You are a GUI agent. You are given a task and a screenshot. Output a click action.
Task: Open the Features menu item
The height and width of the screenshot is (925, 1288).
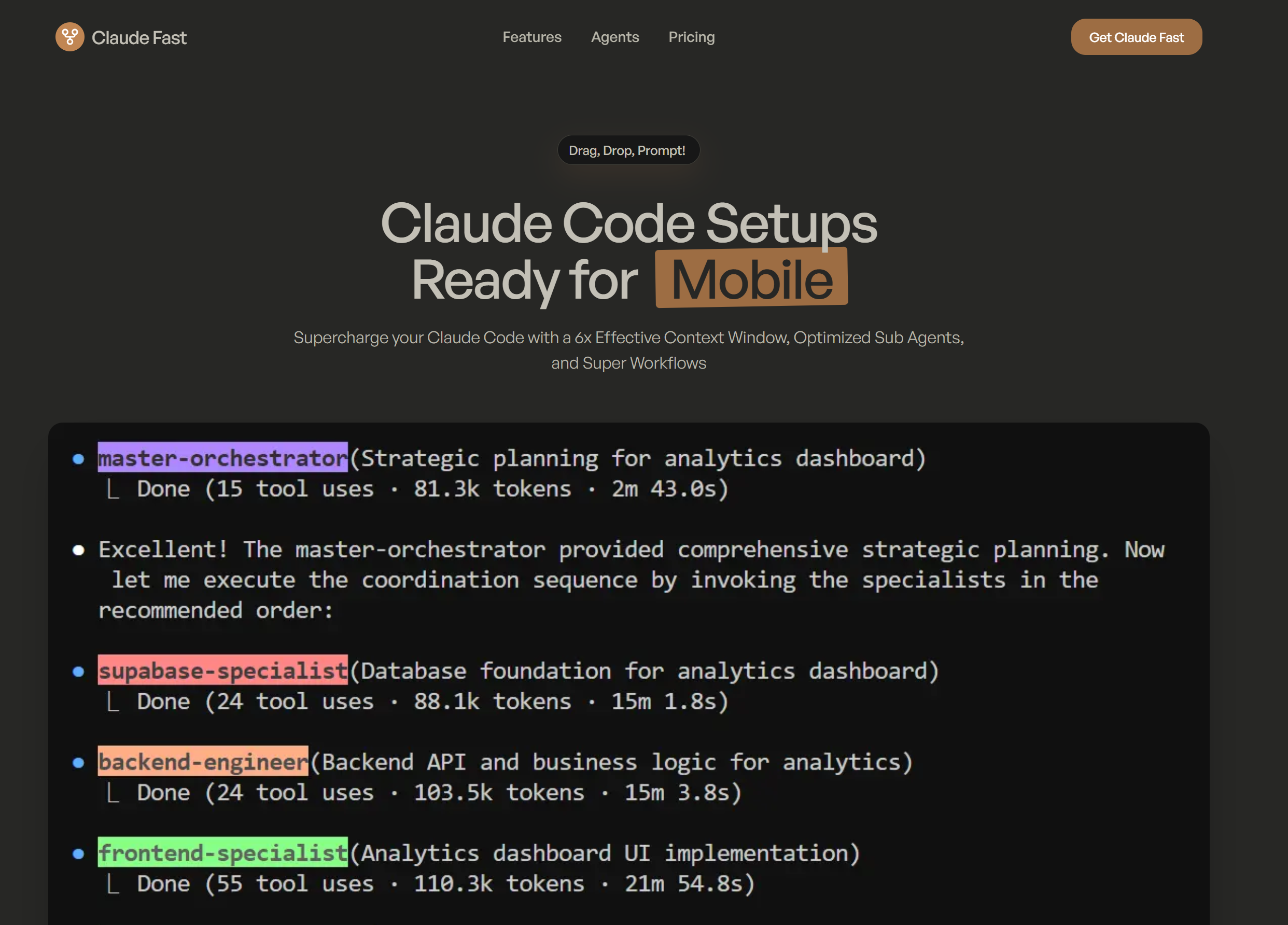tap(531, 36)
